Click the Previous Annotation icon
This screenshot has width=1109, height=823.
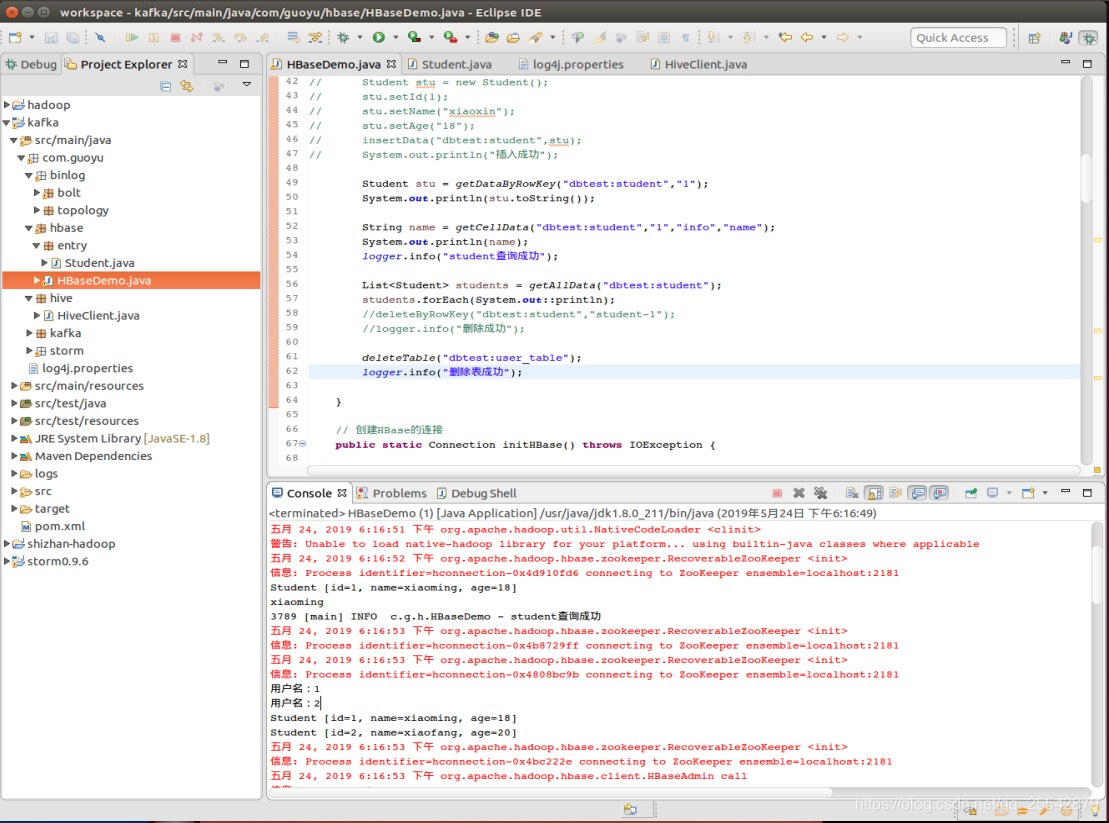[x=749, y=37]
